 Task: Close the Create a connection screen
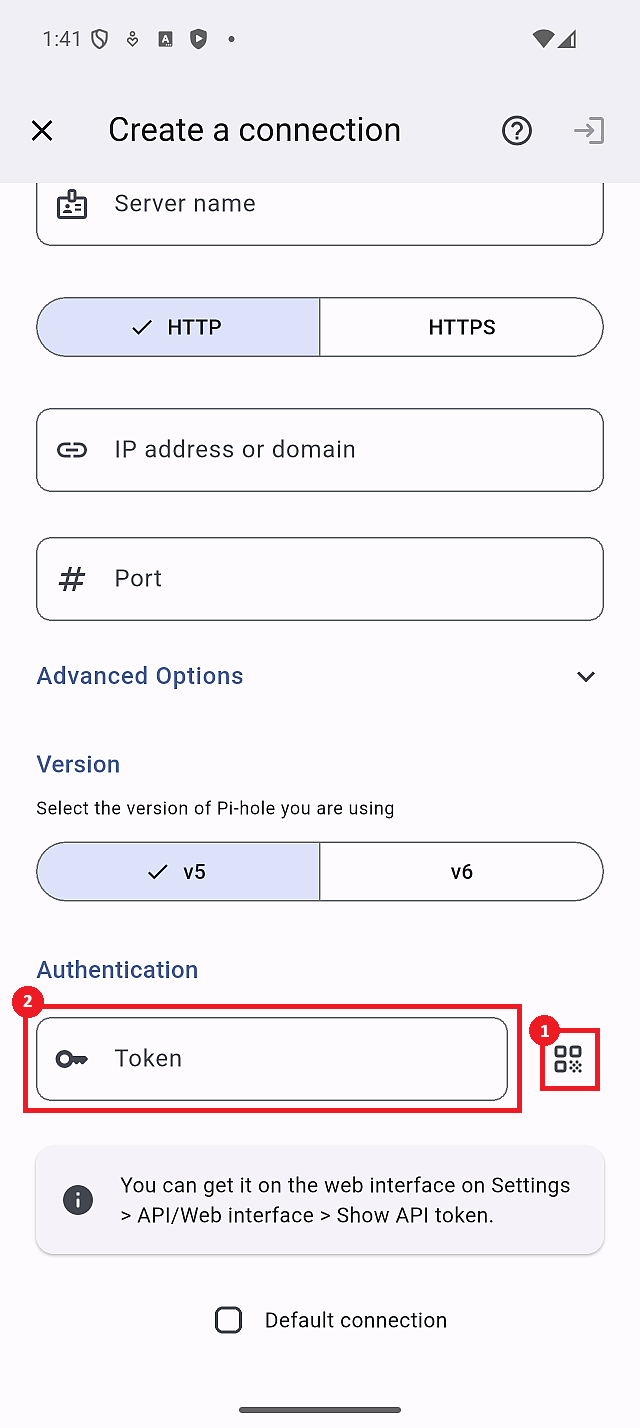click(x=42, y=130)
